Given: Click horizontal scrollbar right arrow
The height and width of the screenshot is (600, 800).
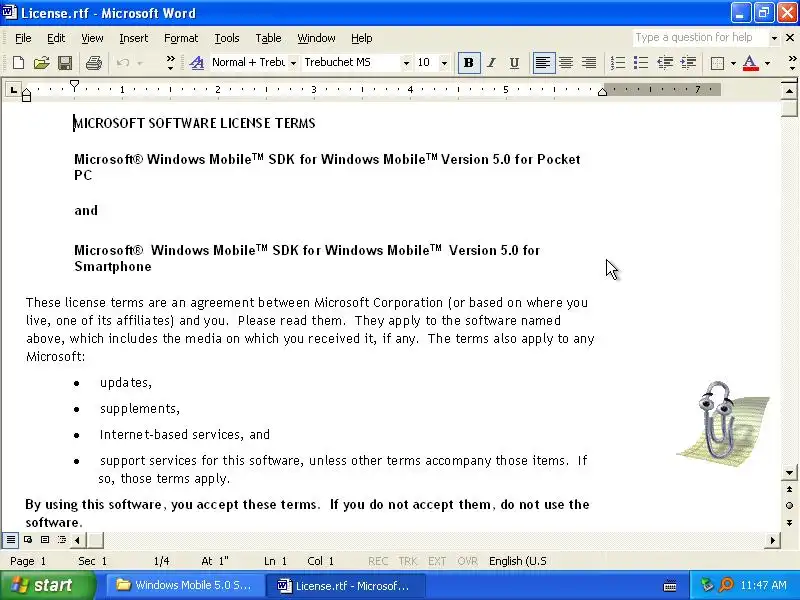Looking at the screenshot, I should [x=772, y=540].
